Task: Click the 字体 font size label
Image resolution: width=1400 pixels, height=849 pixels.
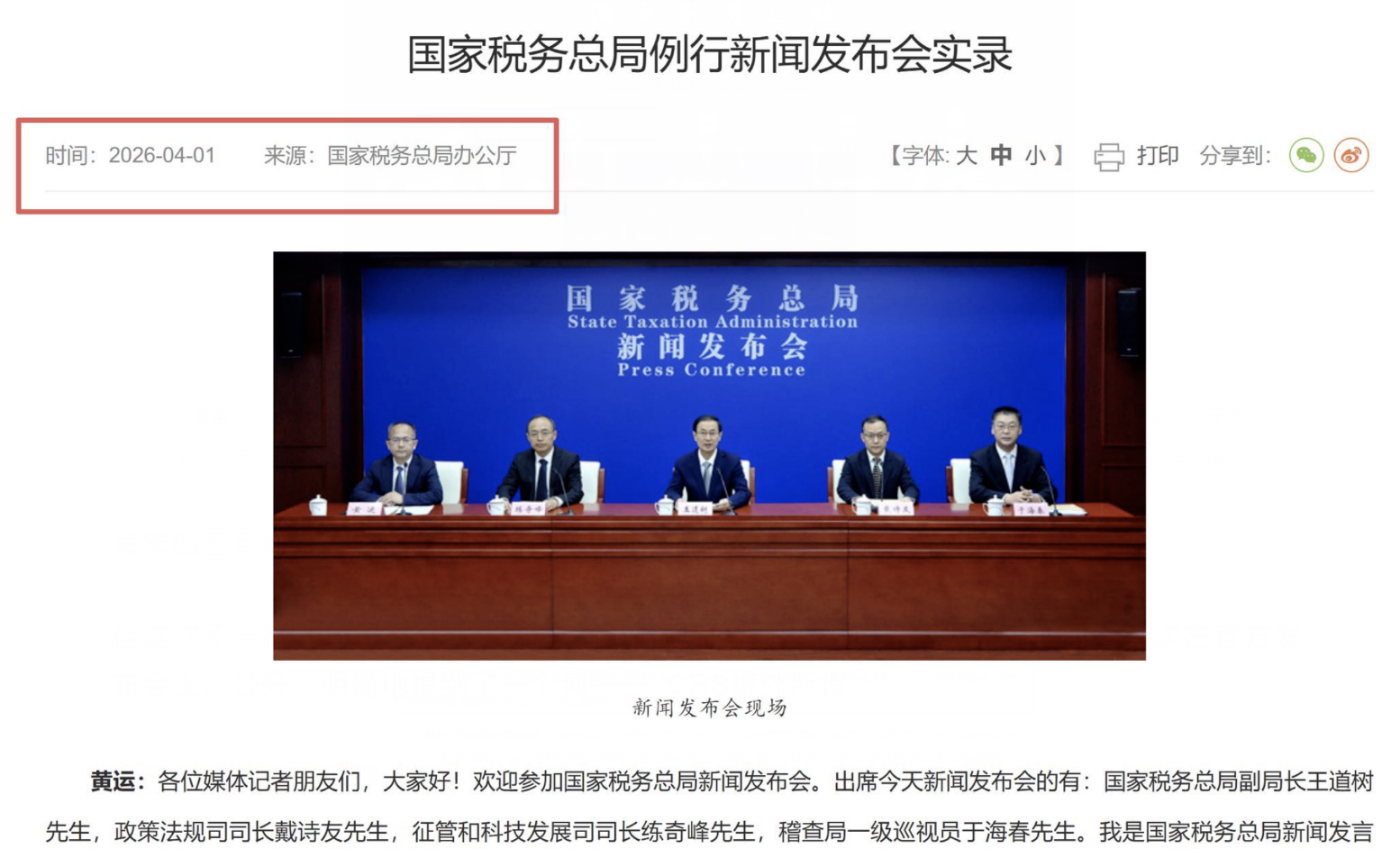Action: point(925,155)
